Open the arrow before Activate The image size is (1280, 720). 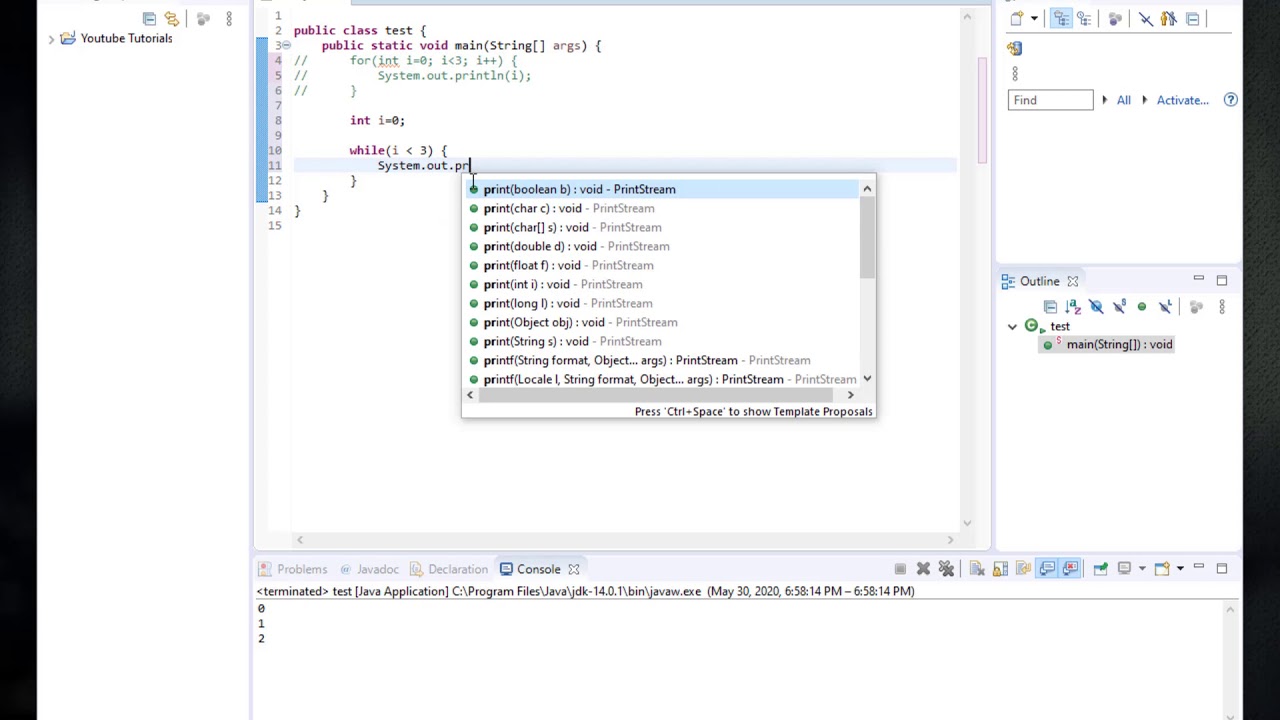pos(1145,100)
